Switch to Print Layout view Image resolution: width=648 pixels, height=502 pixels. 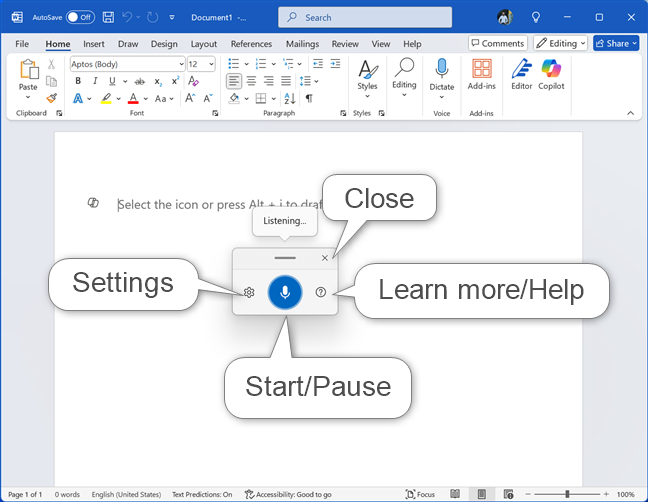(x=481, y=494)
